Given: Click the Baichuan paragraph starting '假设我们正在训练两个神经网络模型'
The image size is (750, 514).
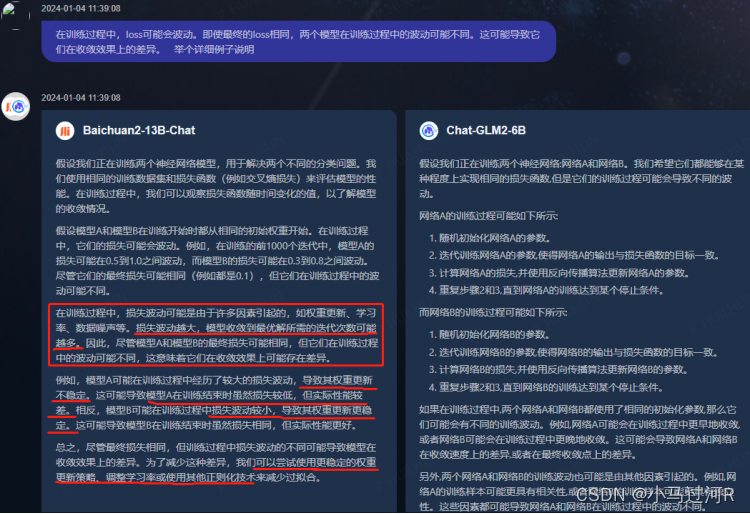Looking at the screenshot, I should pyautogui.click(x=216, y=186).
